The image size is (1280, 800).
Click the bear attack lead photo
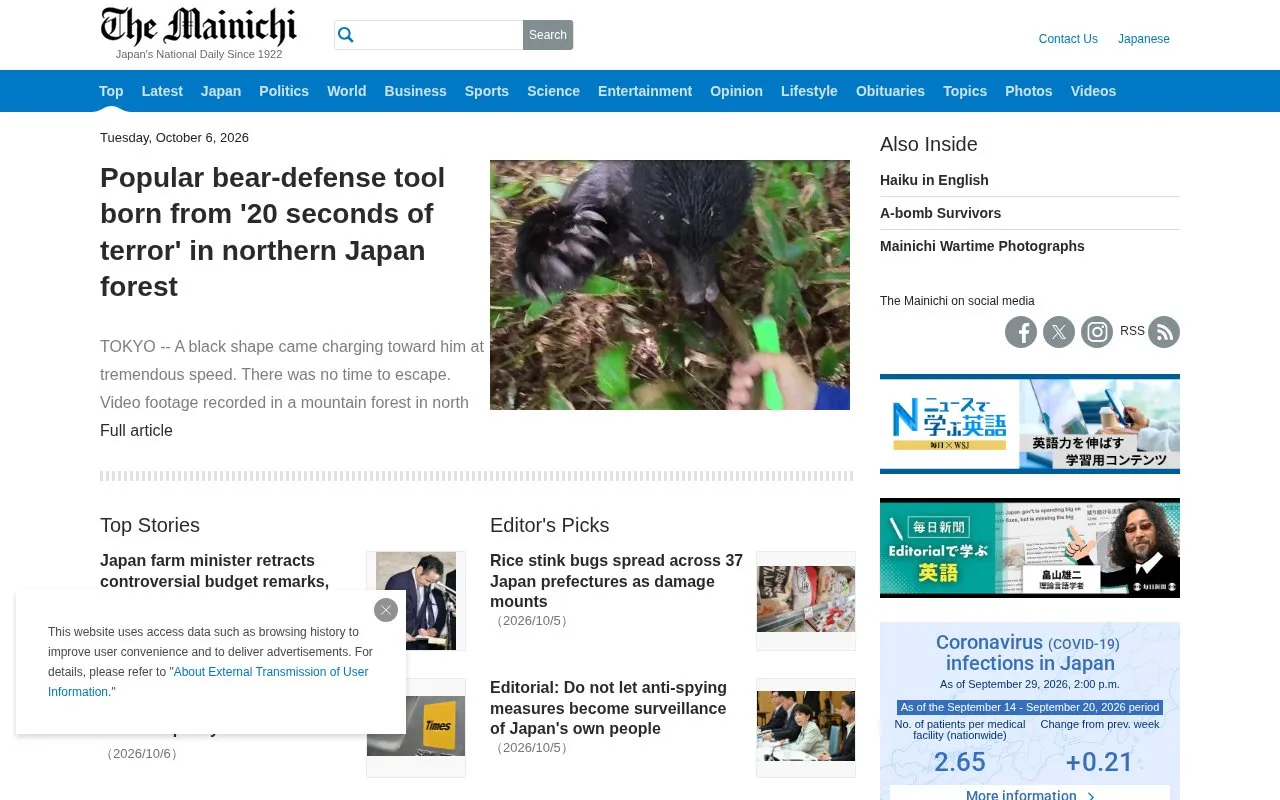(670, 285)
